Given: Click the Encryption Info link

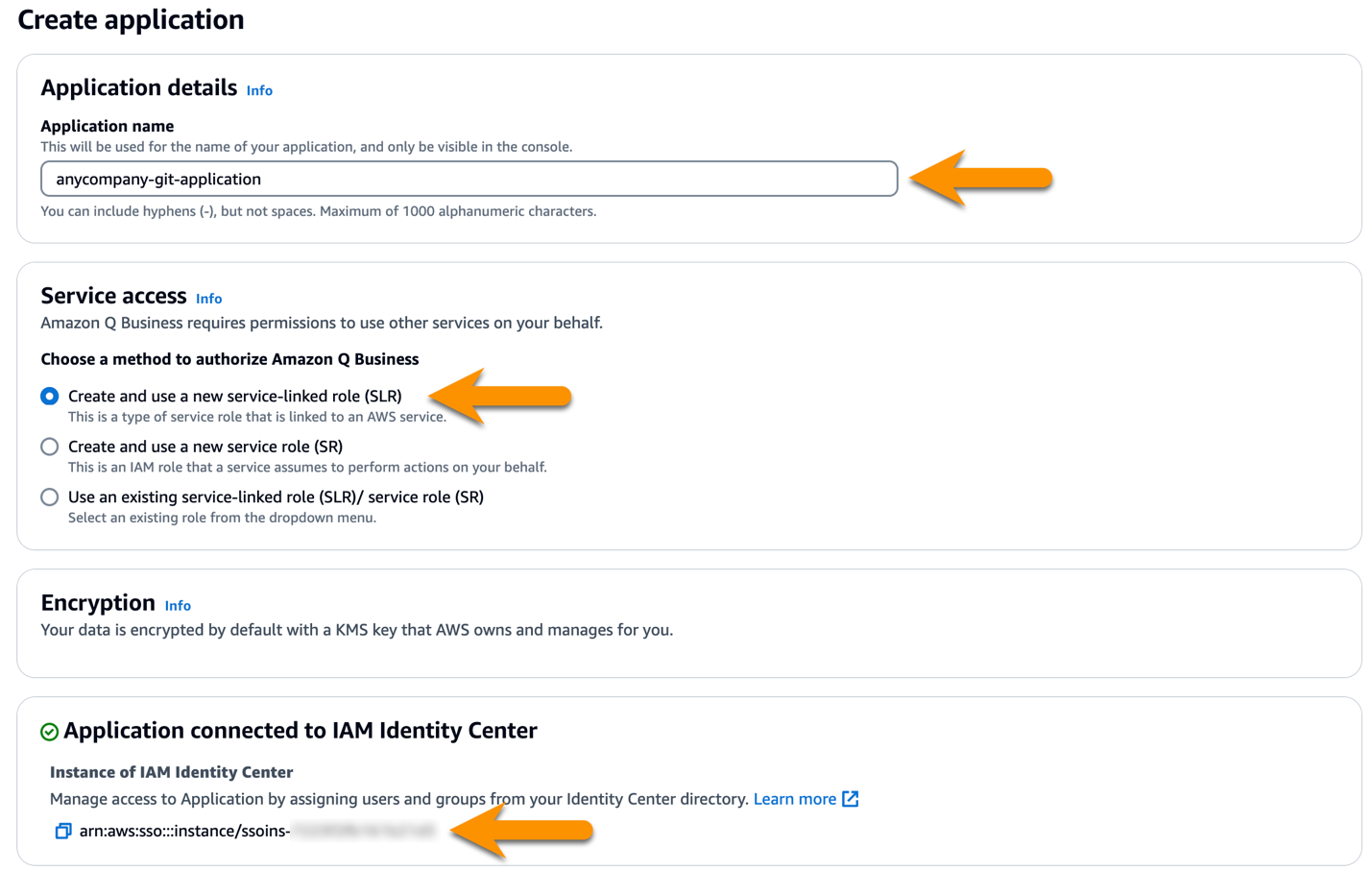Looking at the screenshot, I should (178, 606).
